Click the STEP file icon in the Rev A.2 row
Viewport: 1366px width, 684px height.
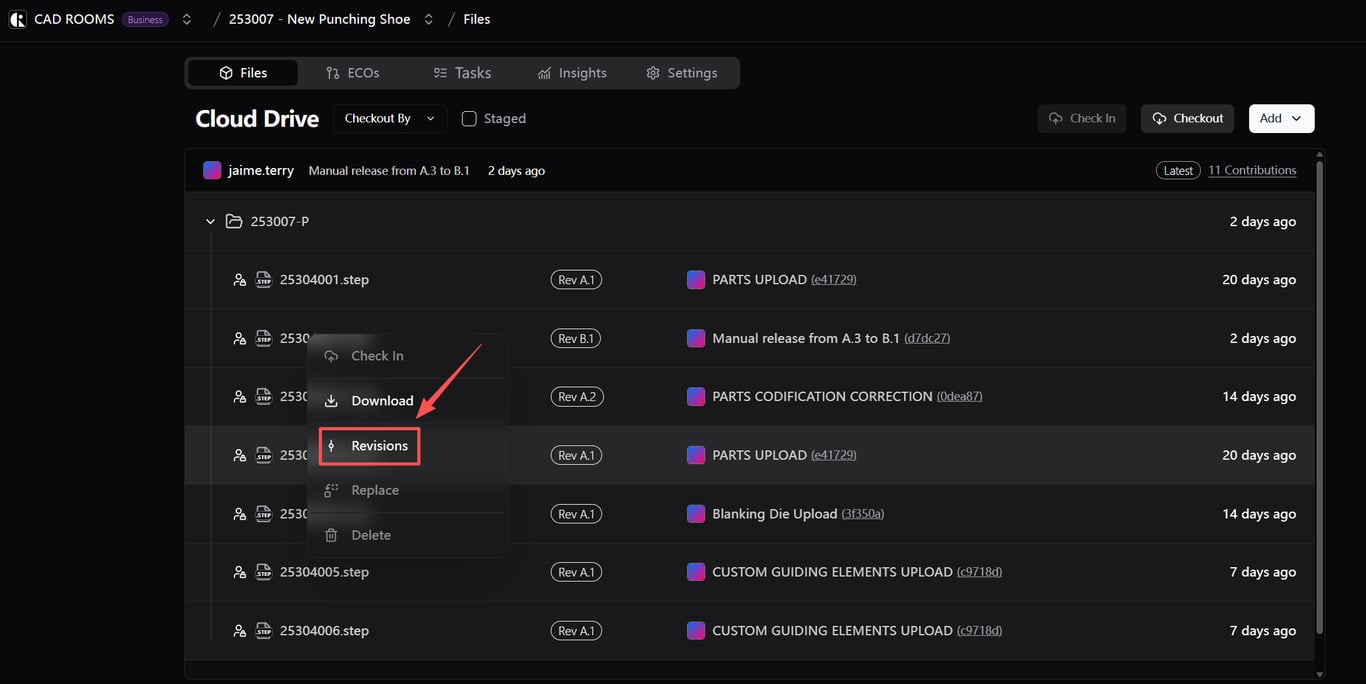tap(264, 397)
